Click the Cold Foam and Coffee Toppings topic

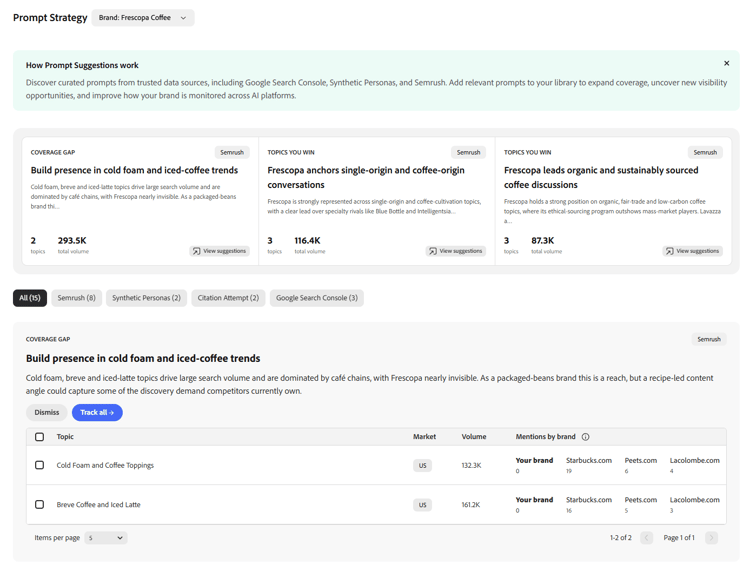click(105, 465)
